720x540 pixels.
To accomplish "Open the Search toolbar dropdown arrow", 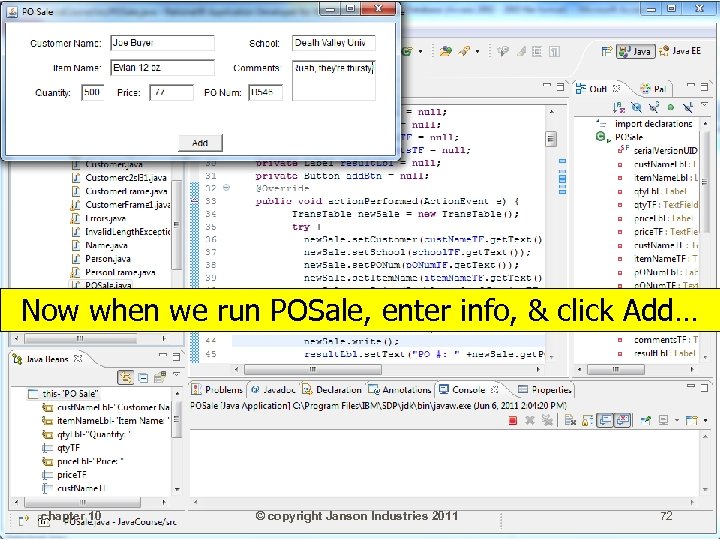I will click(x=478, y=51).
